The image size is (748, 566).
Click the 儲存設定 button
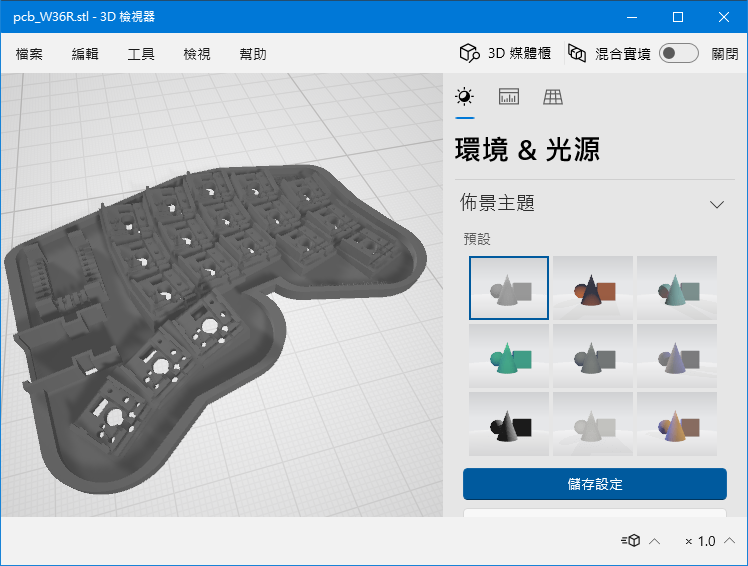595,484
